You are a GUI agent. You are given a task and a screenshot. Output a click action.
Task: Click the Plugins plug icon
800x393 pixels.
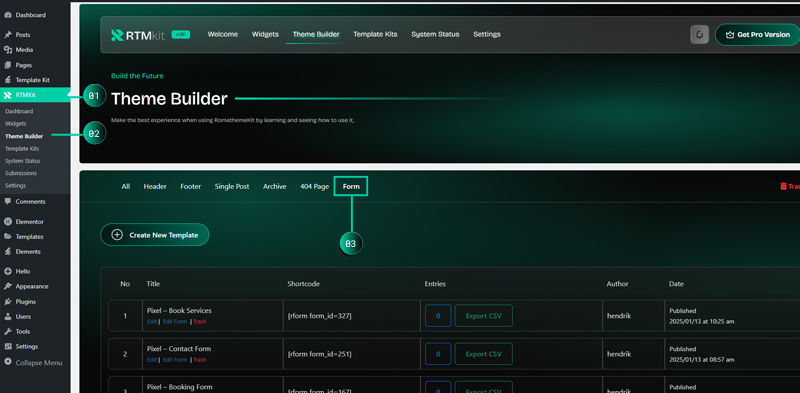click(8, 302)
